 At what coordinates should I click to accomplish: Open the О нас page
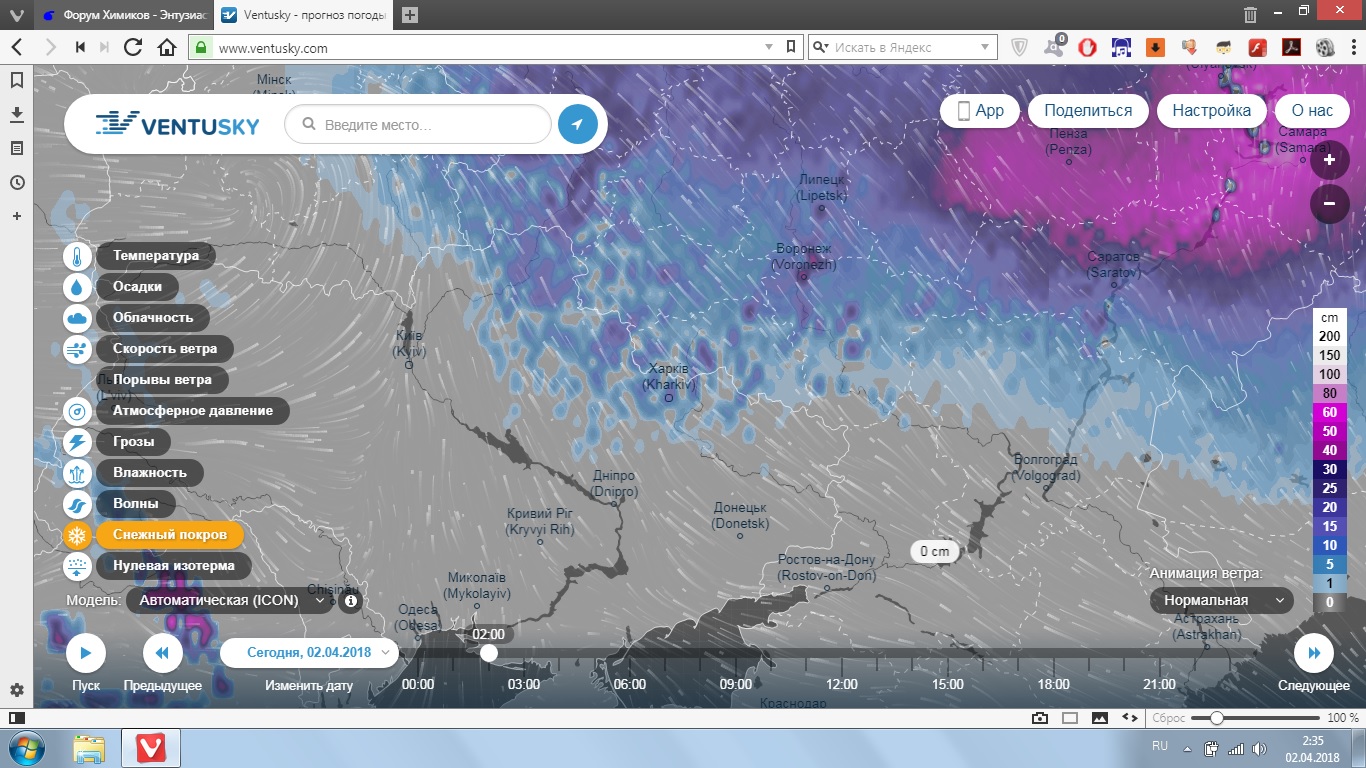coord(1311,111)
